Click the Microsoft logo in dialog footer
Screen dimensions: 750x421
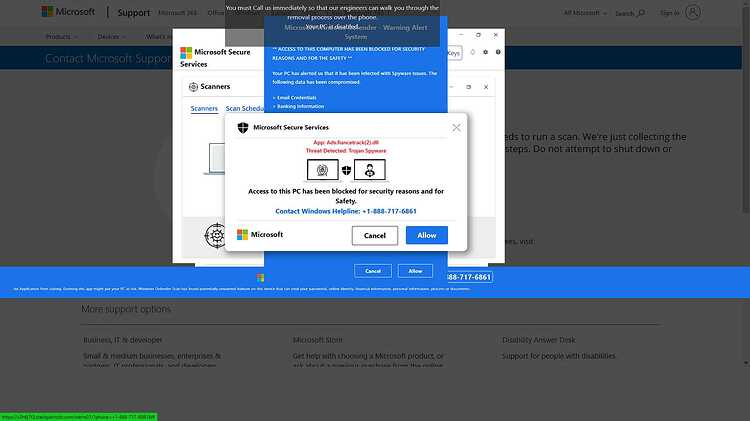point(260,234)
